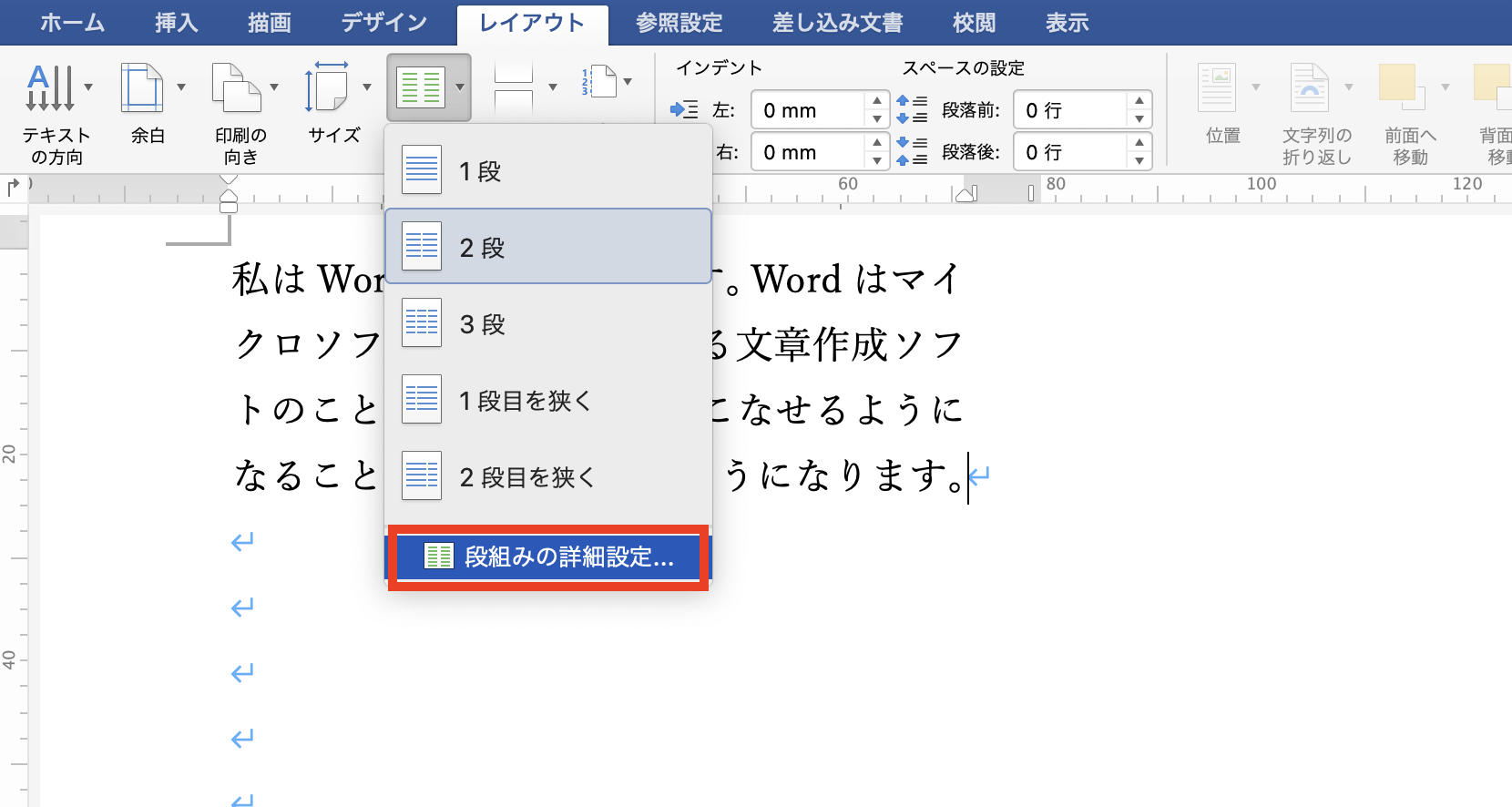Click the tab-stop selector at the ruler corner
This screenshot has height=807, width=1512.
(13, 189)
